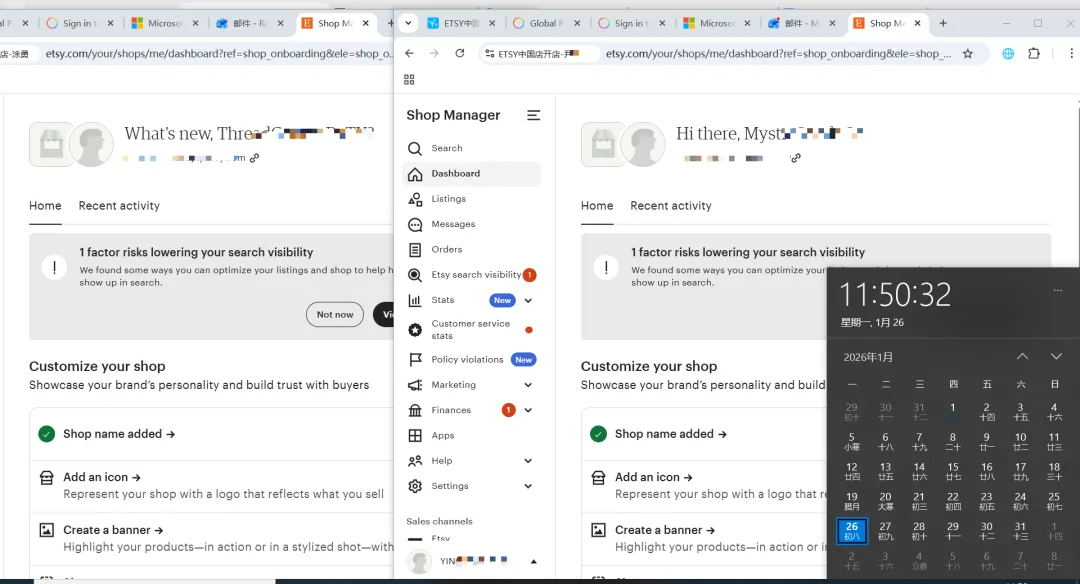
Task: Expand the Help submenu chevron
Action: click(x=528, y=461)
